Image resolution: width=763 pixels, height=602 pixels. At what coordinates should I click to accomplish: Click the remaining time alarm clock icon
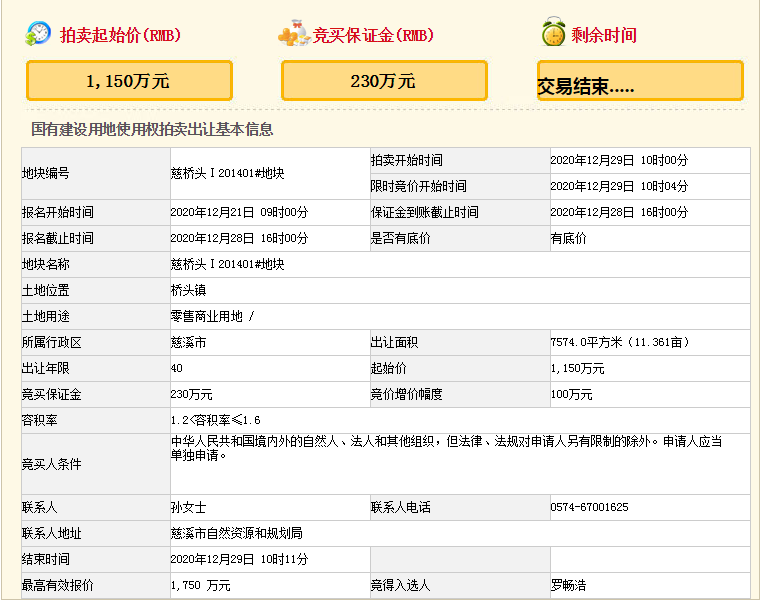pyautogui.click(x=552, y=34)
